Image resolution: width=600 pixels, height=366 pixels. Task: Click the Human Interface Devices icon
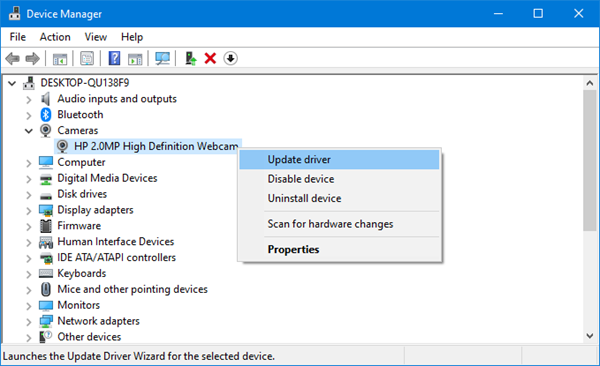[x=46, y=242]
